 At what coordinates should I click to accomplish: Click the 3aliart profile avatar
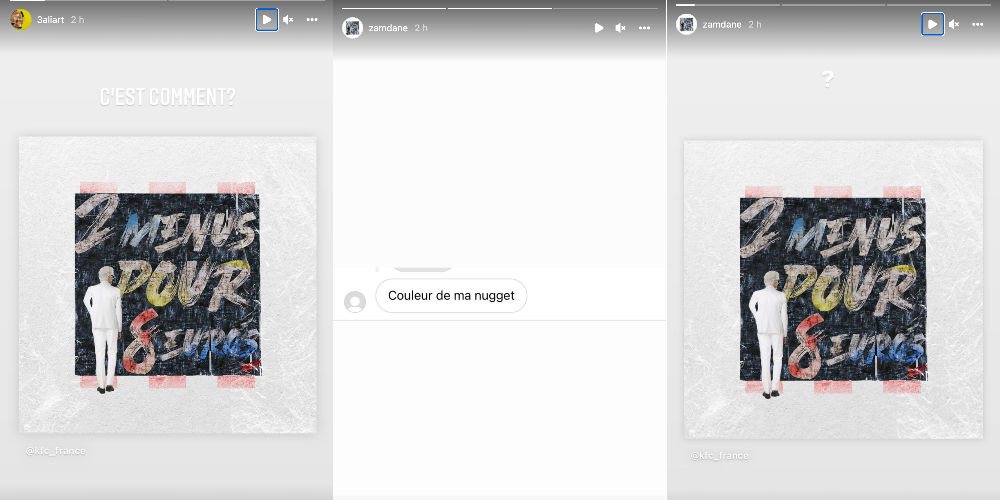click(20, 20)
